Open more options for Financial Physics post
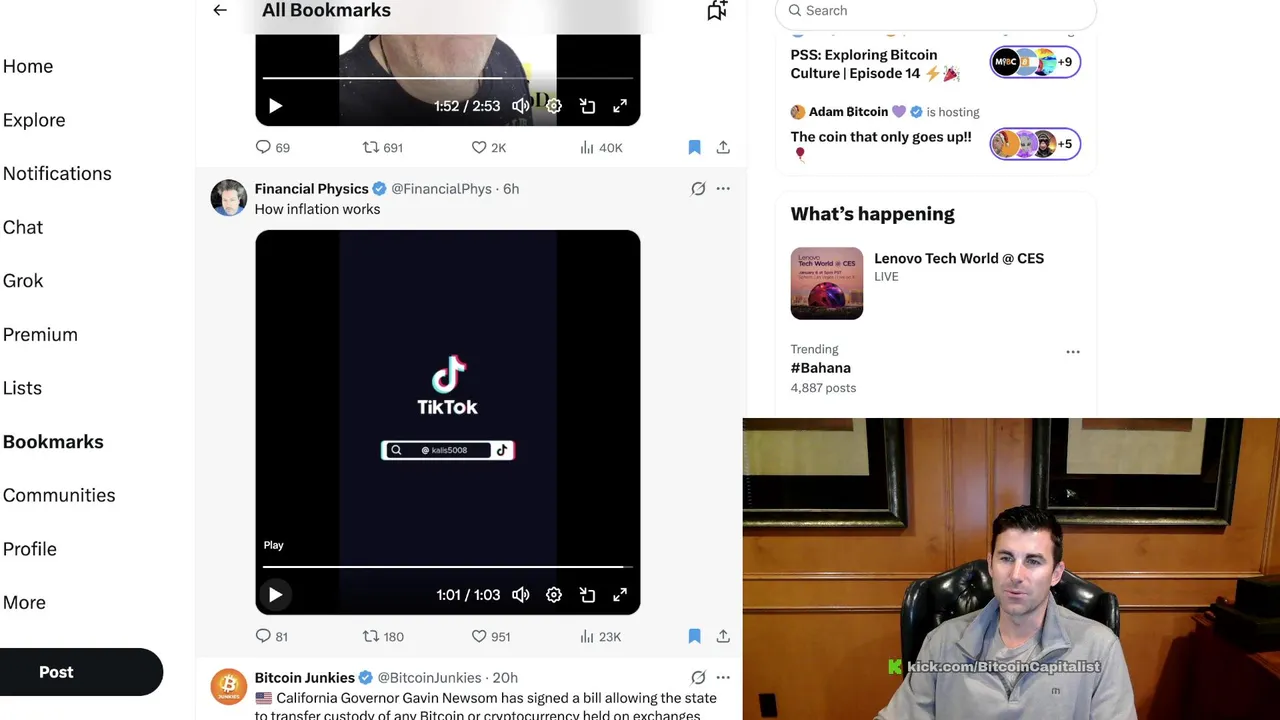Screen dimensions: 1280x720 [x=723, y=188]
